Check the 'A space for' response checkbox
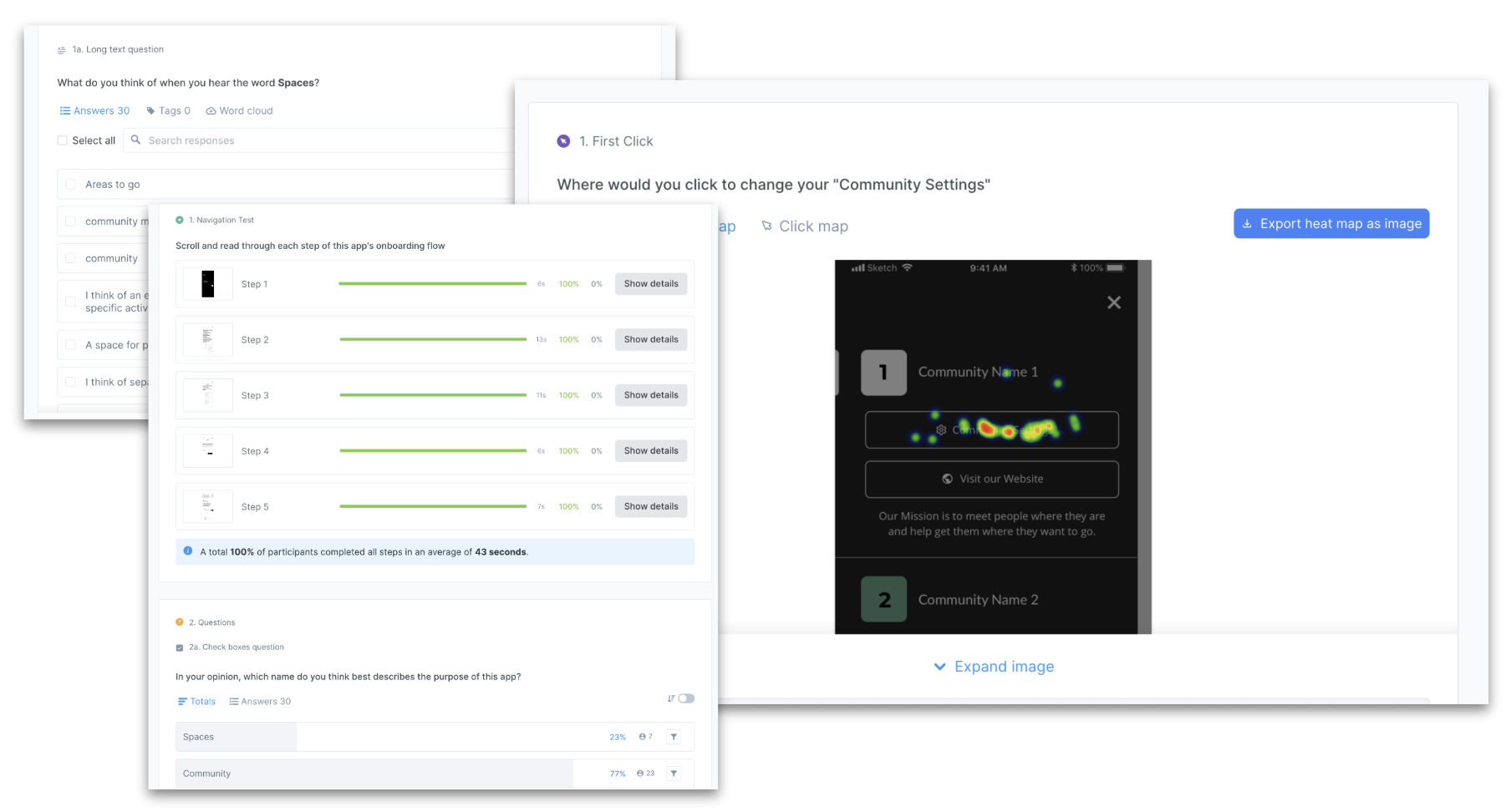The image size is (1511, 812). [x=70, y=345]
